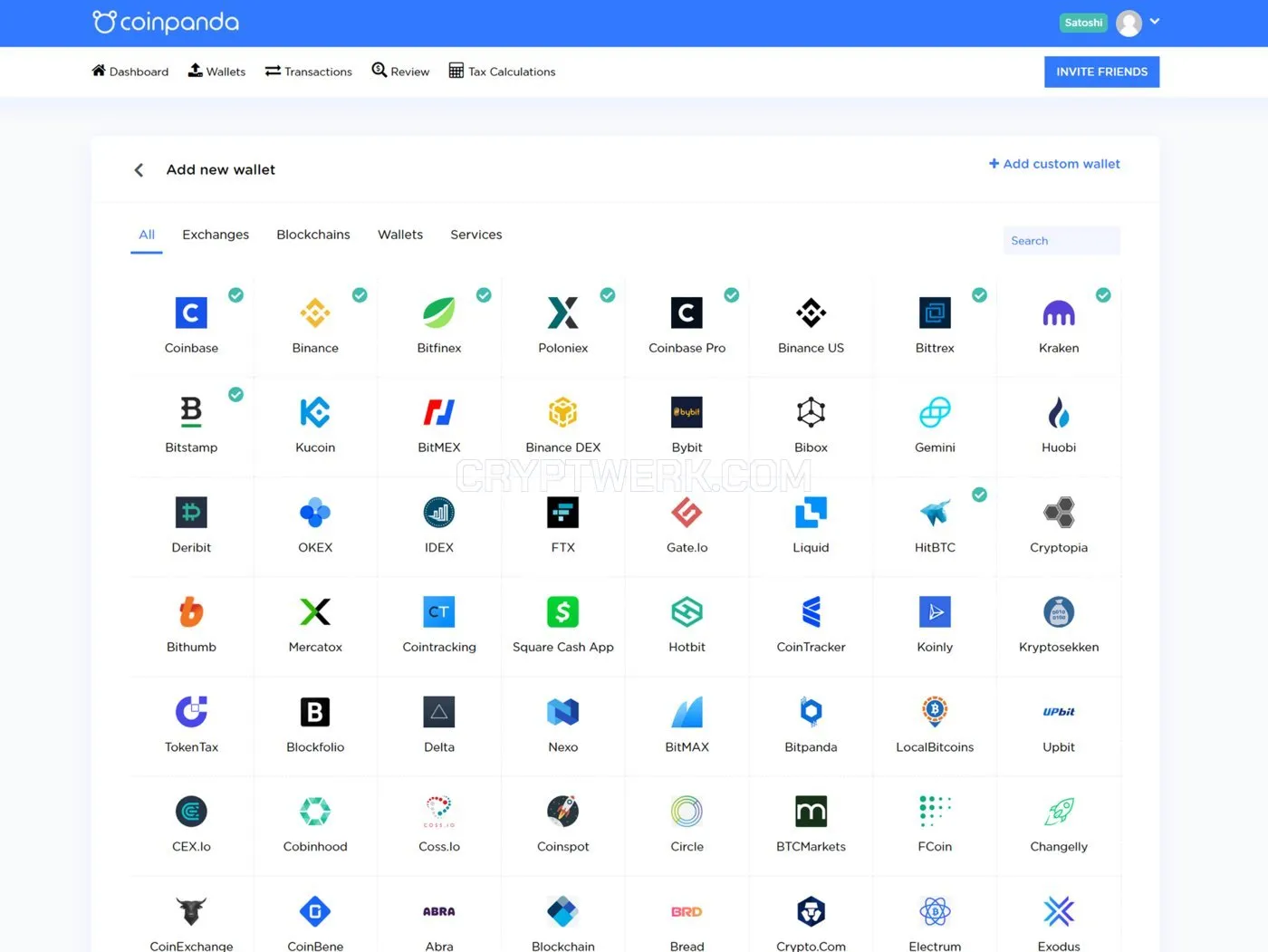Choose the Coinspot rocket icon
1268x952 pixels.
pyautogui.click(x=563, y=812)
